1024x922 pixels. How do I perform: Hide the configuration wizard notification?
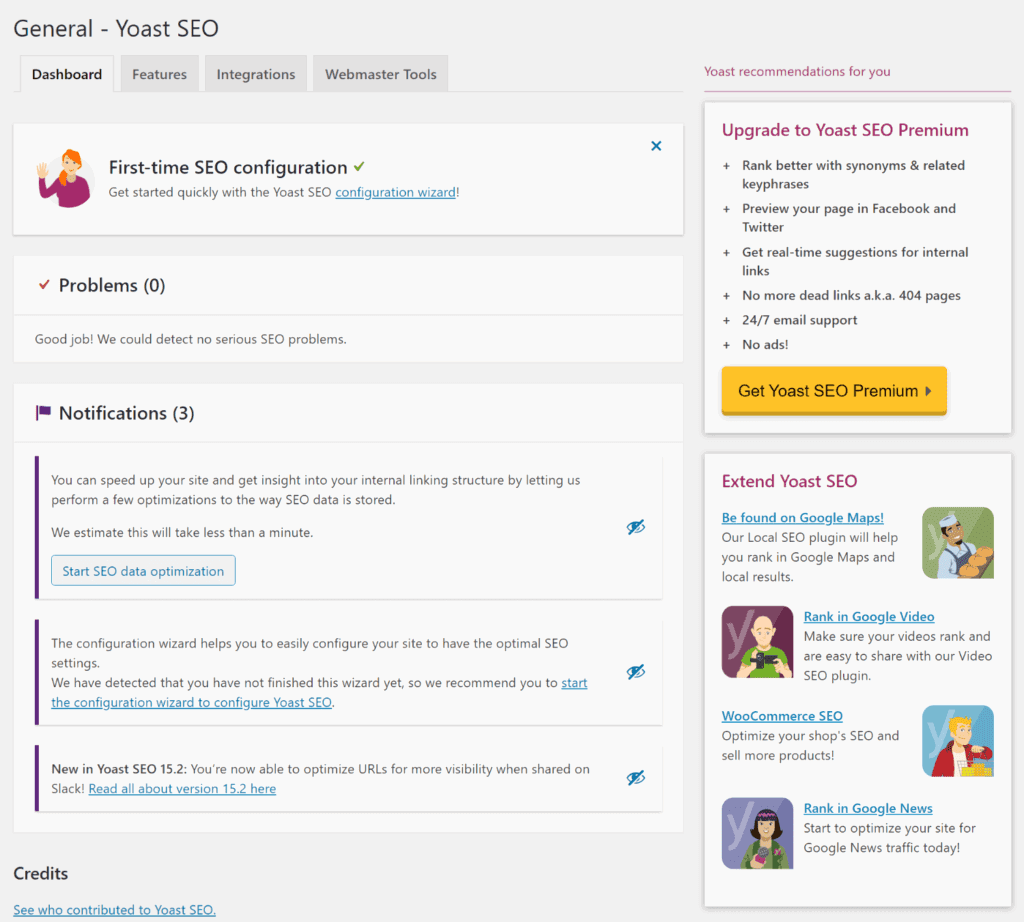[x=635, y=672]
